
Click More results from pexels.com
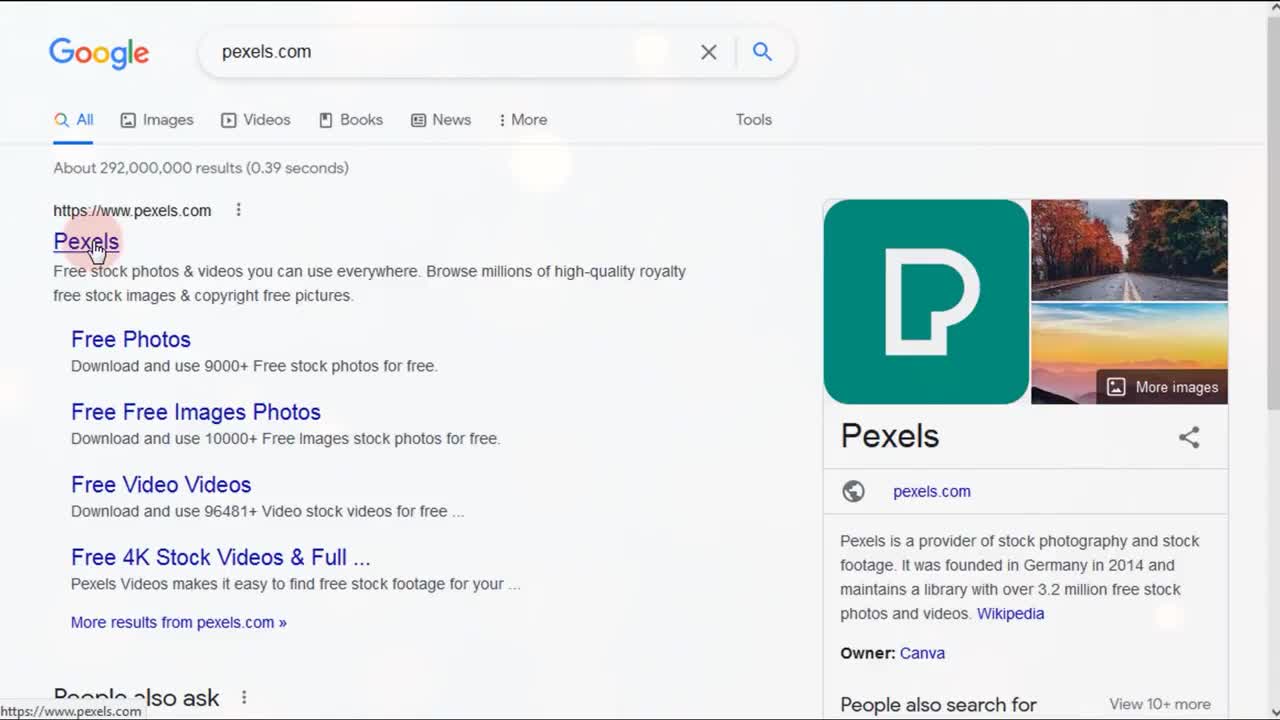tap(179, 622)
